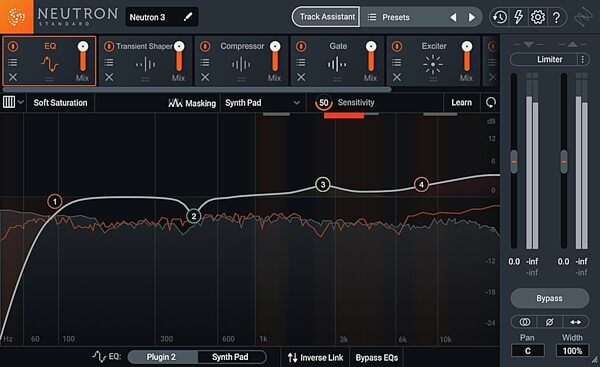600x367 pixels.
Task: Click the module chain horizontal scrollbar
Action: click(x=197, y=90)
